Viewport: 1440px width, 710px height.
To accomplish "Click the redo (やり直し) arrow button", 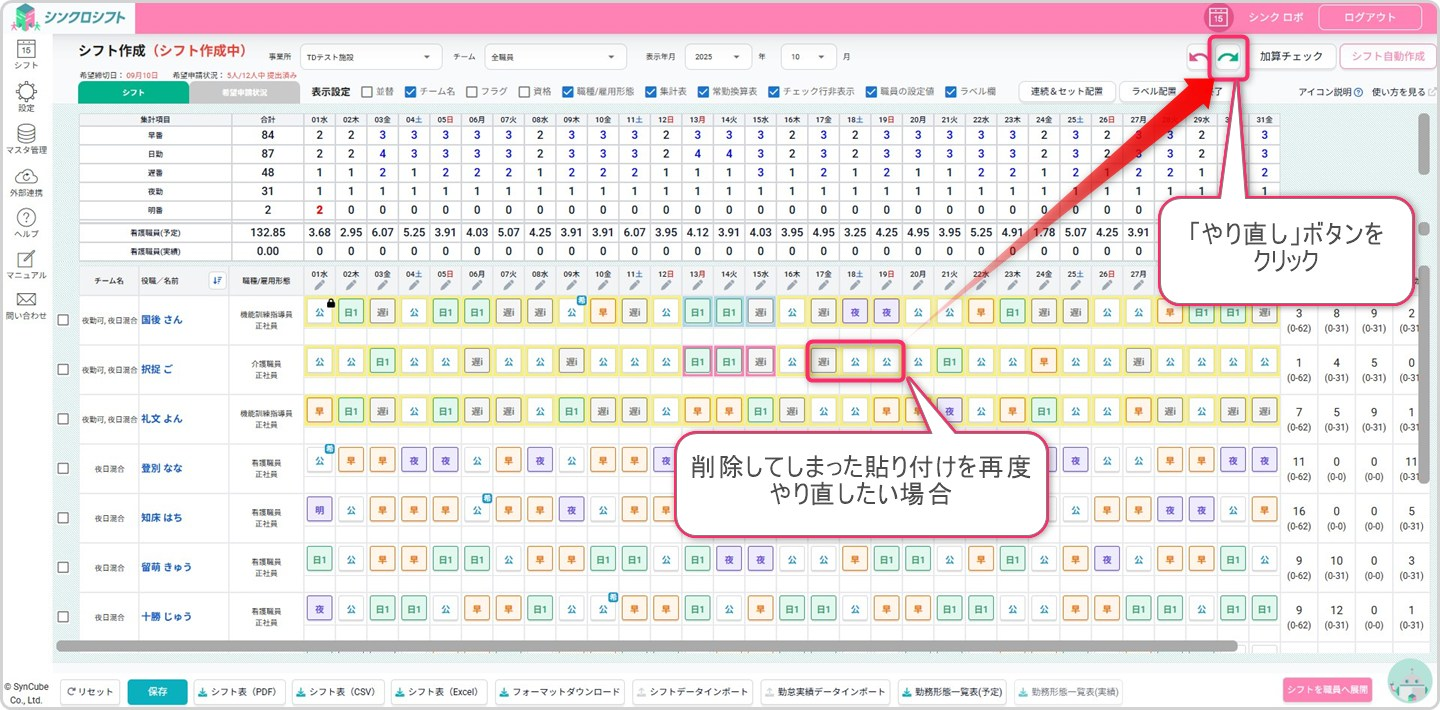I will point(1226,58).
